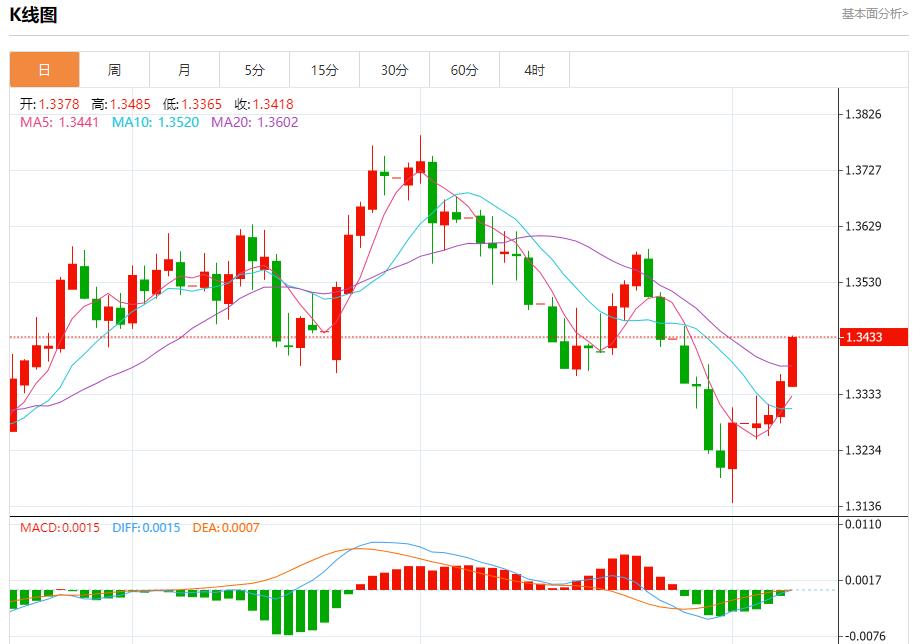Click the K线图 chart title
The image size is (913, 644).
32,15
